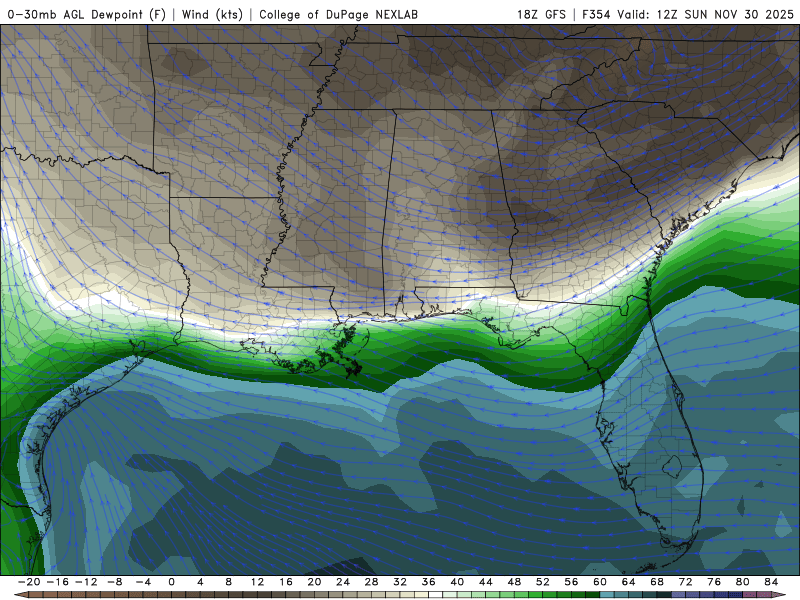800x600 pixels.
Task: Click the 48 value on the color scale
Action: 514,582
